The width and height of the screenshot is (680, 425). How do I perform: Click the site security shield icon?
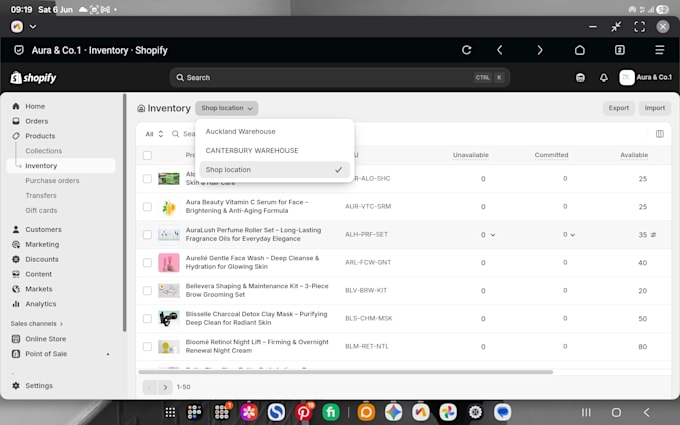click(19, 50)
